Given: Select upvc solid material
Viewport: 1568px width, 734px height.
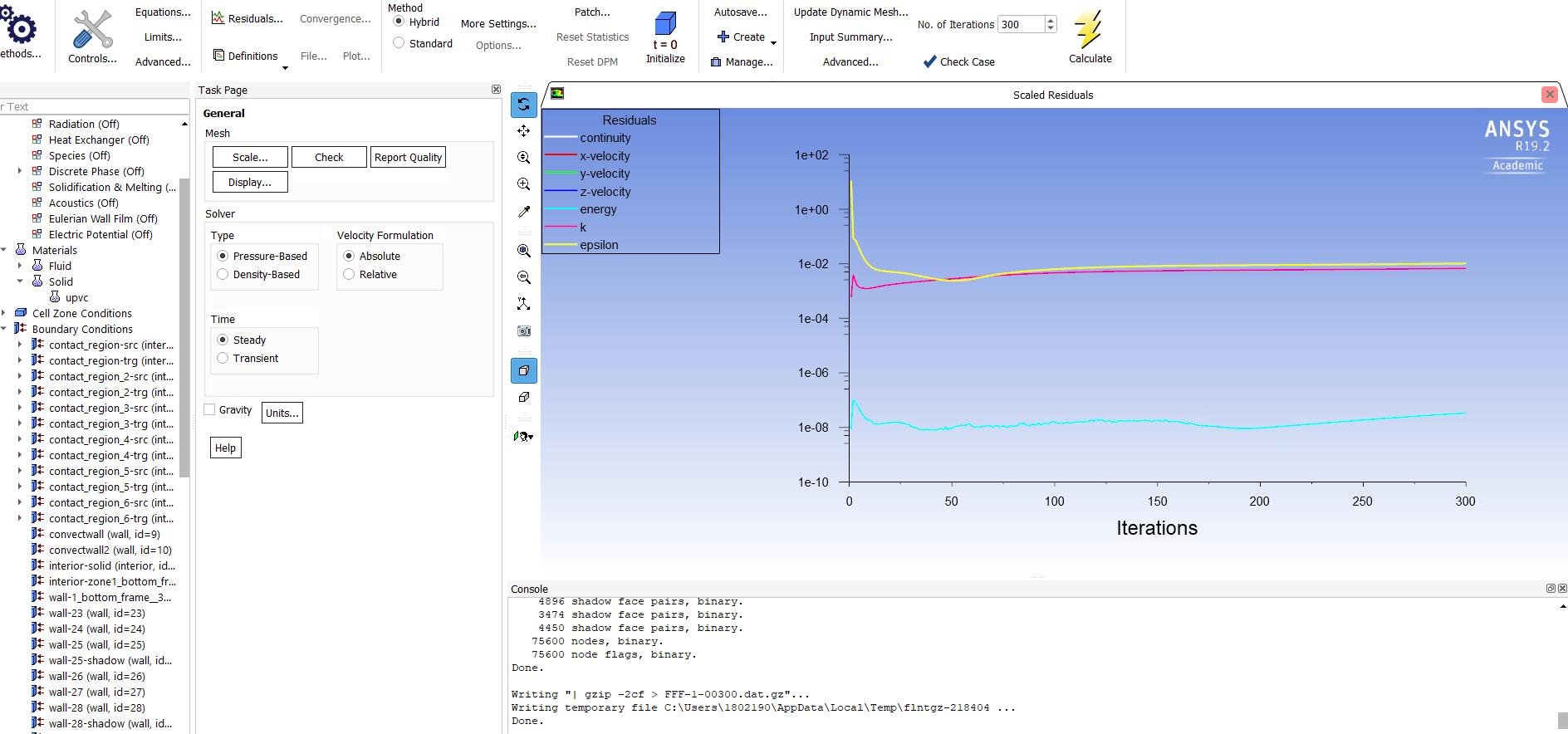Looking at the screenshot, I should point(76,297).
